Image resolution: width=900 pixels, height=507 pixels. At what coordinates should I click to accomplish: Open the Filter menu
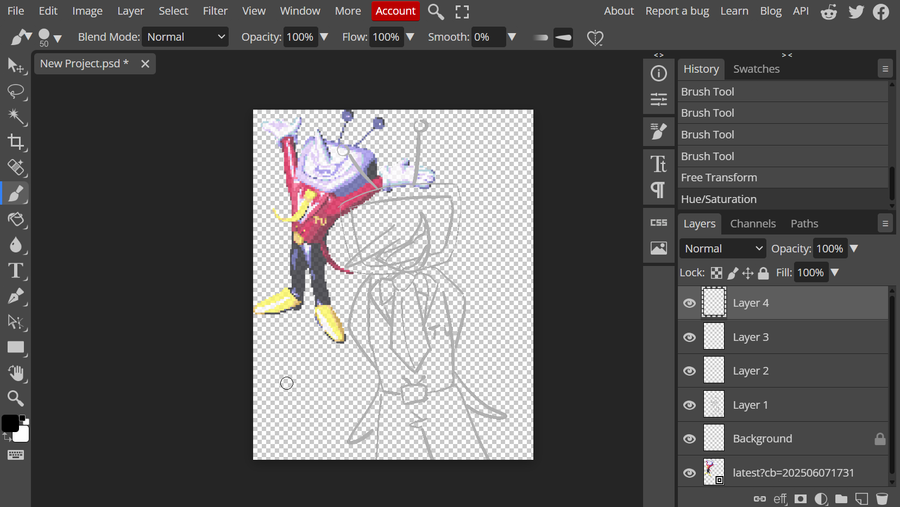[215, 11]
